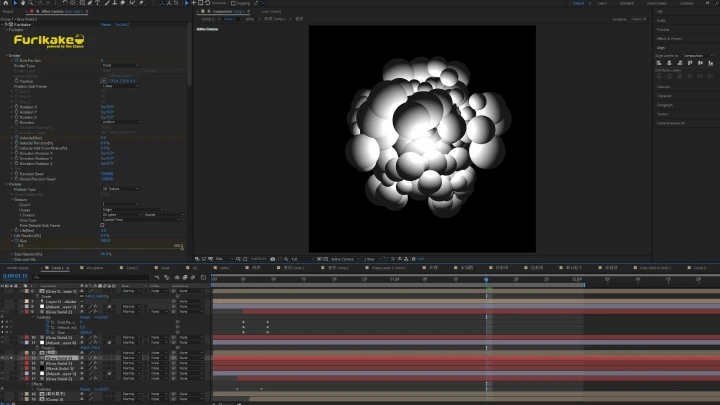Select the Eraser tool
This screenshot has width=720, height=405.
123,3
